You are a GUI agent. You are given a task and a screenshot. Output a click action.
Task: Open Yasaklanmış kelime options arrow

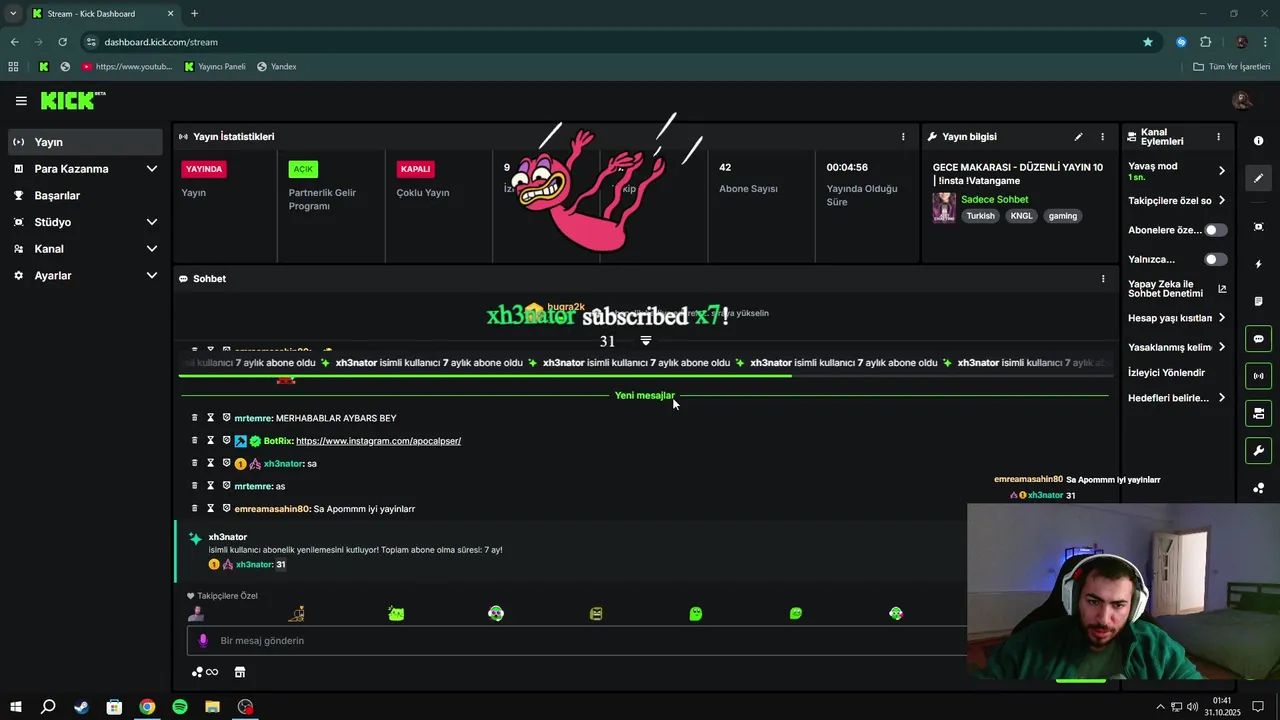click(1221, 347)
